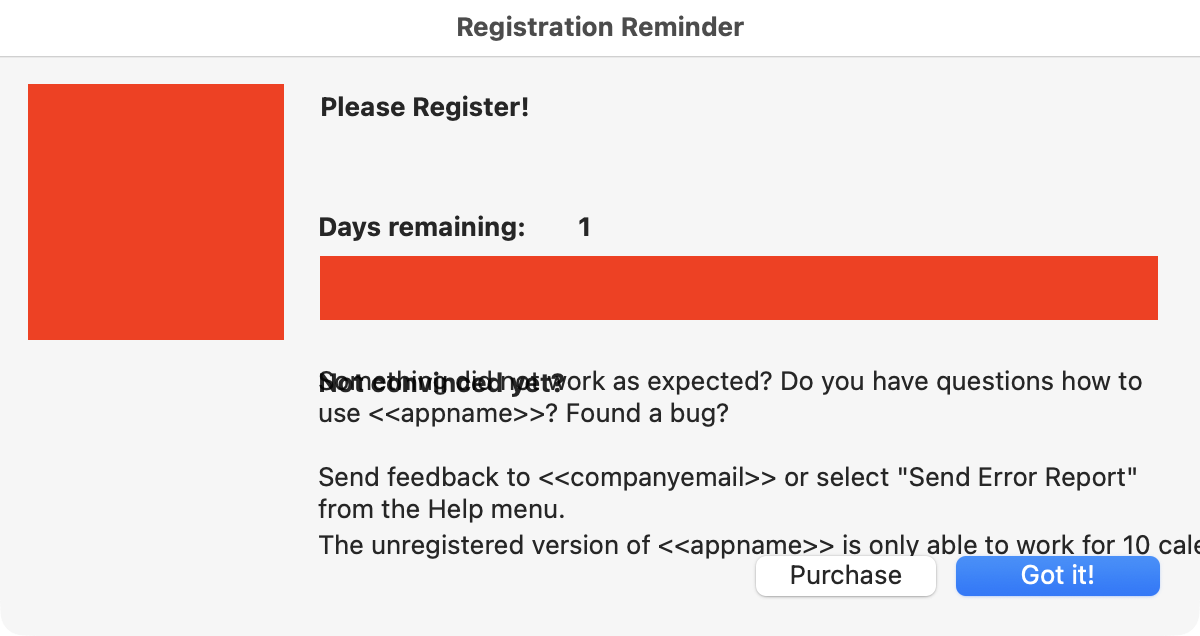Select the Please Register! heading
The width and height of the screenshot is (1200, 636).
click(424, 107)
